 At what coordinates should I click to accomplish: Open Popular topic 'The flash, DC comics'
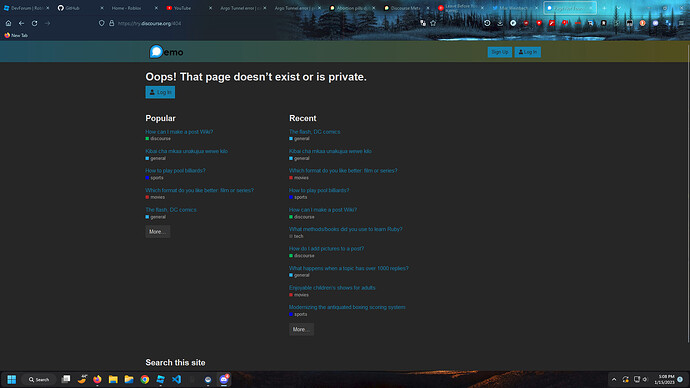[171, 209]
